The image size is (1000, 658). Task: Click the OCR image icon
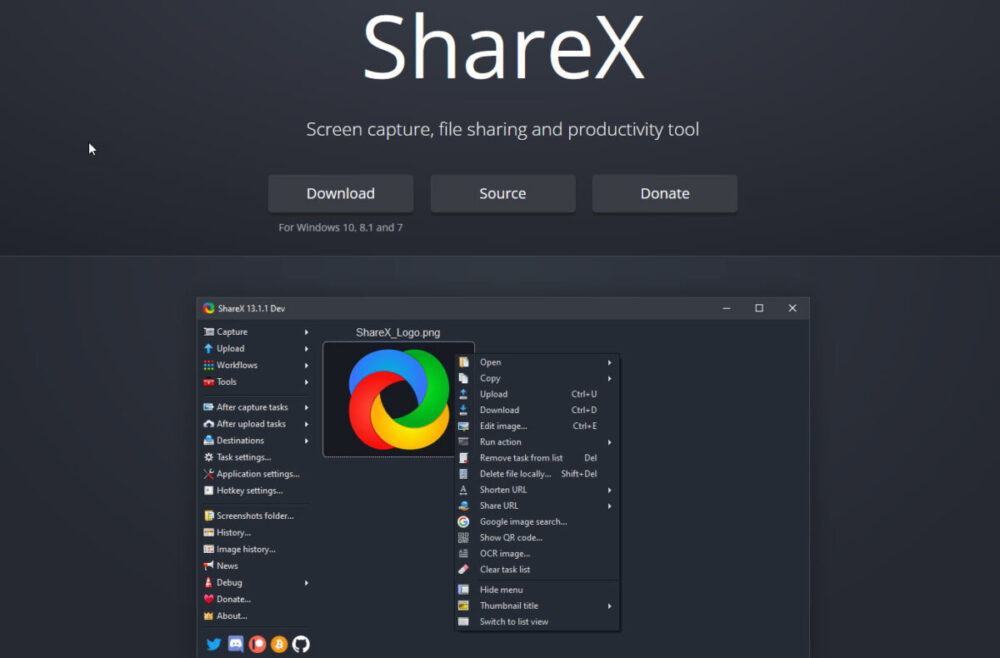(x=464, y=553)
